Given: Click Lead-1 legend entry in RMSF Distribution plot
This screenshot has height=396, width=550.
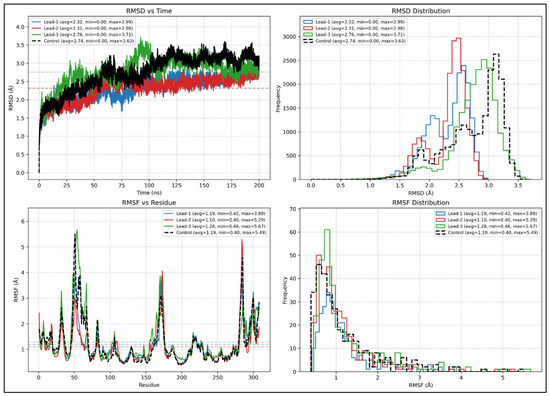Looking at the screenshot, I should click(487, 213).
